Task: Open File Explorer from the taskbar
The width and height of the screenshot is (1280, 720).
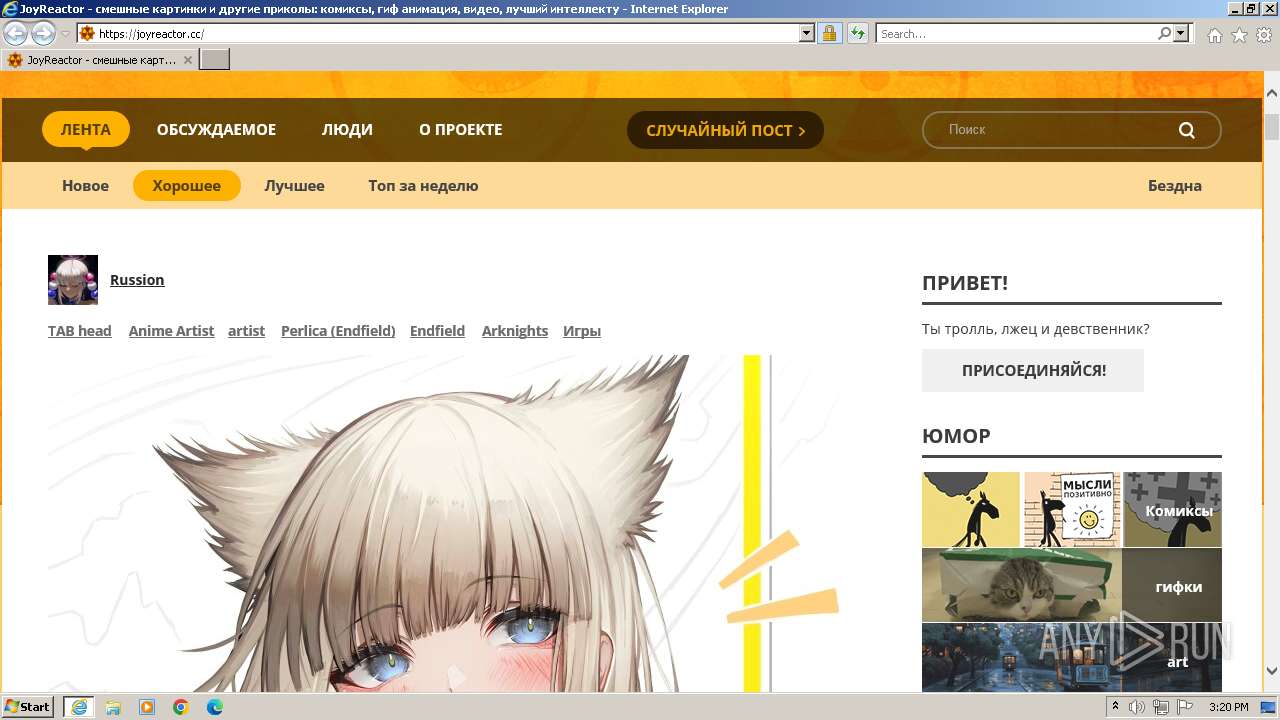Action: click(x=113, y=707)
